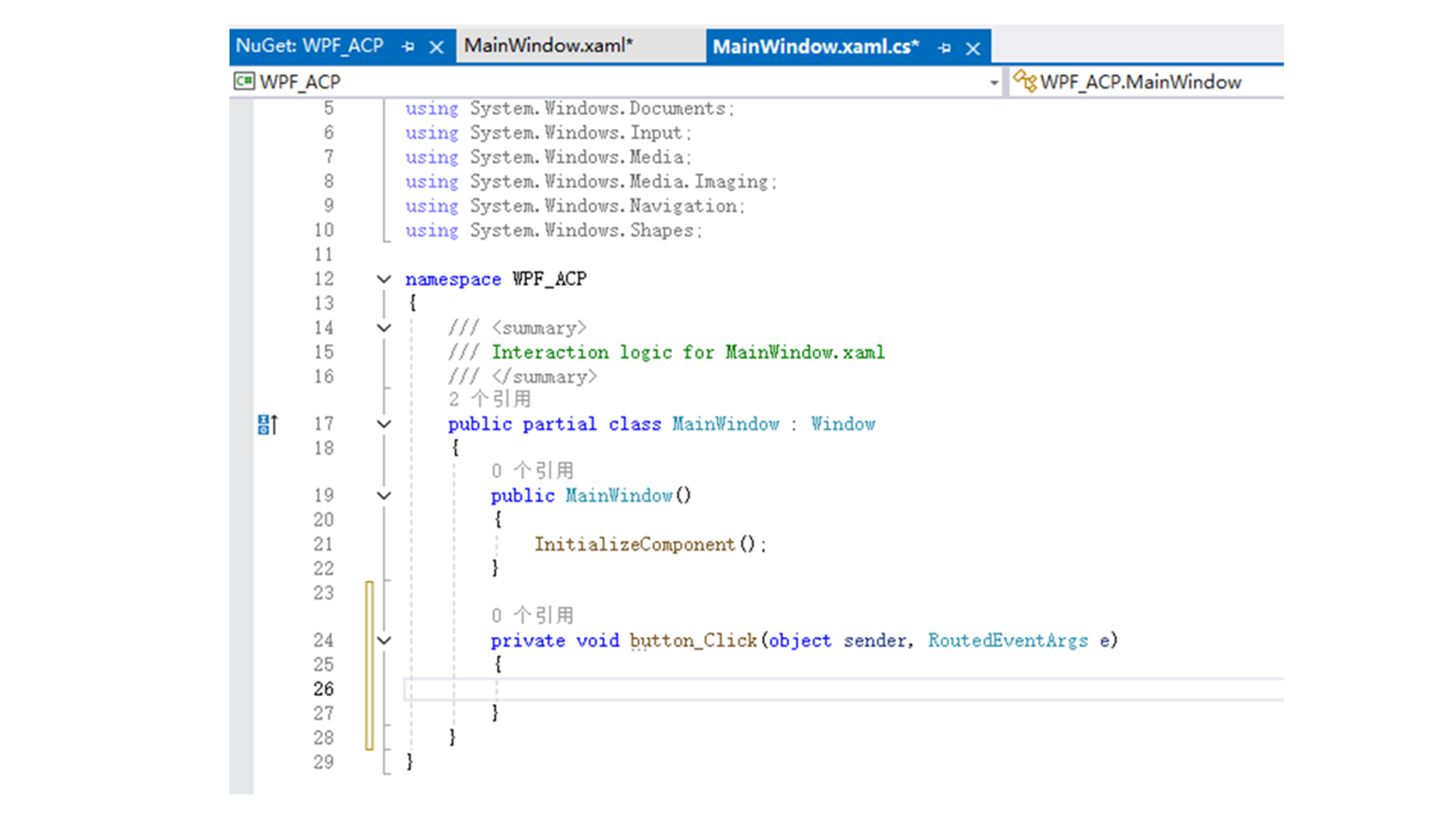Open the WPF_ACP project dropdown arrow
The image size is (1456, 819).
pos(993,83)
